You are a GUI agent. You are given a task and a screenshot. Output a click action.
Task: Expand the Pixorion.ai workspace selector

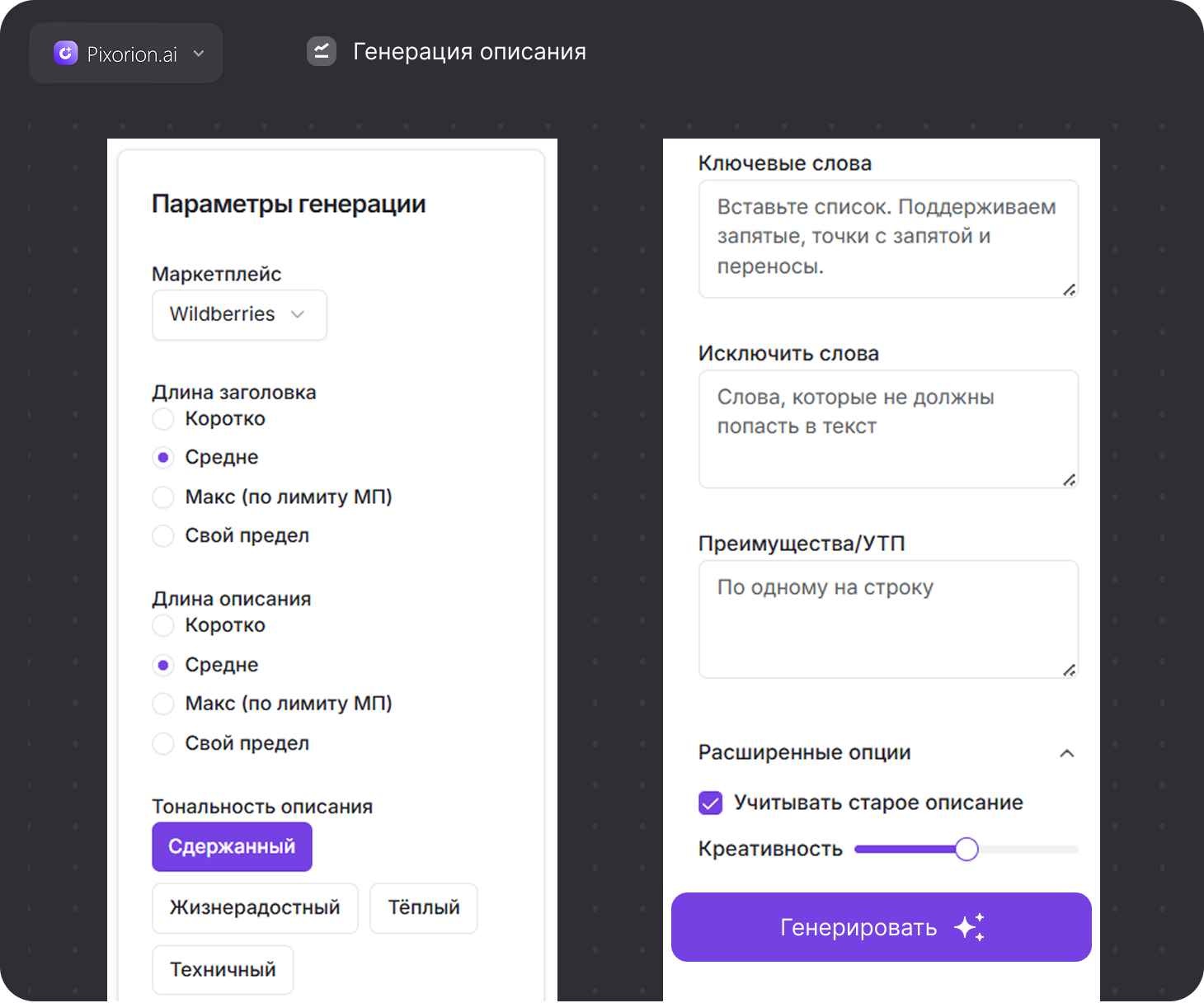198,53
